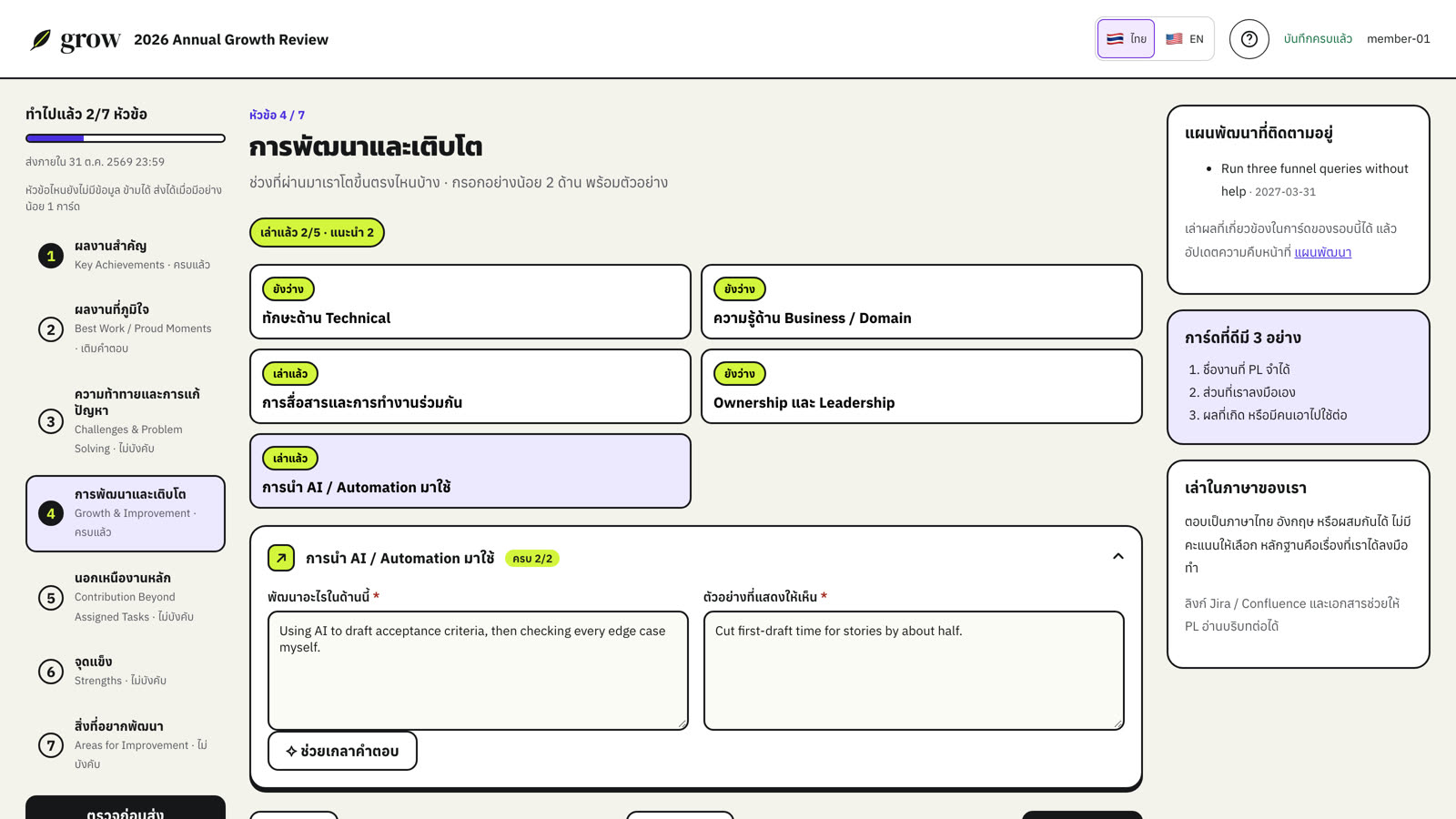Open help via question mark icon
The height and width of the screenshot is (819, 1456).
coord(1249,39)
